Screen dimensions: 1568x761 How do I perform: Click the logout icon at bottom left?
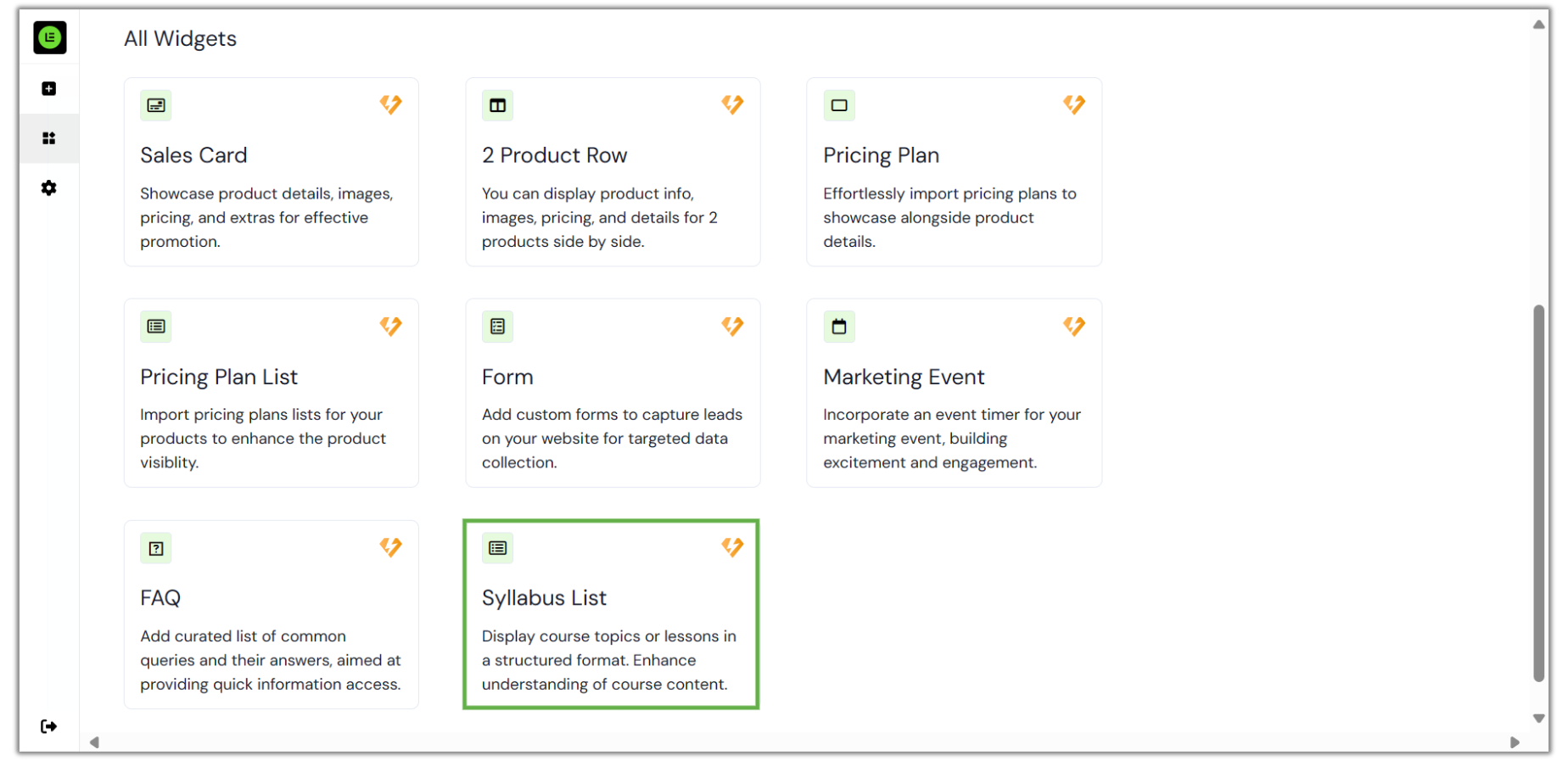pyautogui.click(x=49, y=726)
